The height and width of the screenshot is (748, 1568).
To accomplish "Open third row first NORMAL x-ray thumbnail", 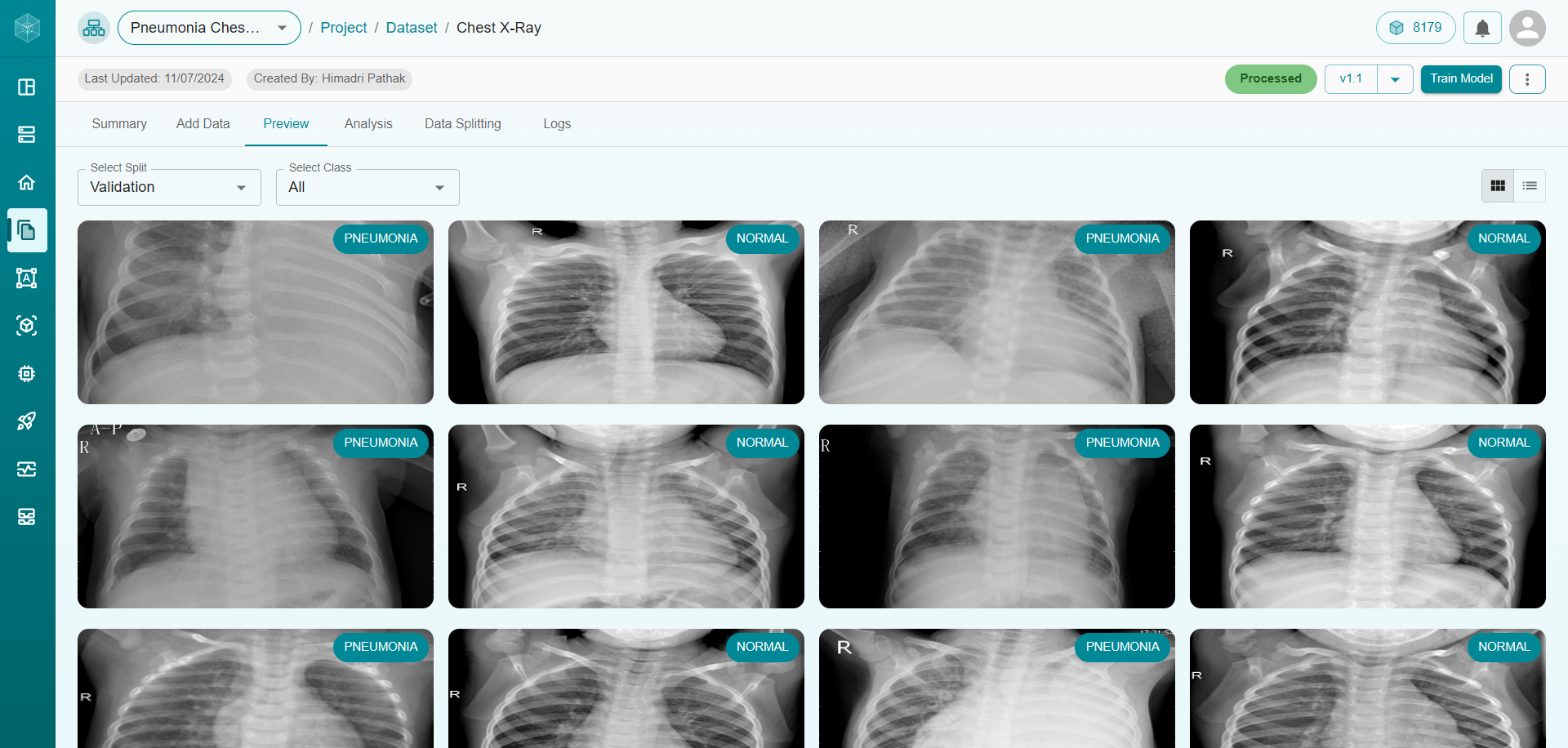I will pos(626,688).
